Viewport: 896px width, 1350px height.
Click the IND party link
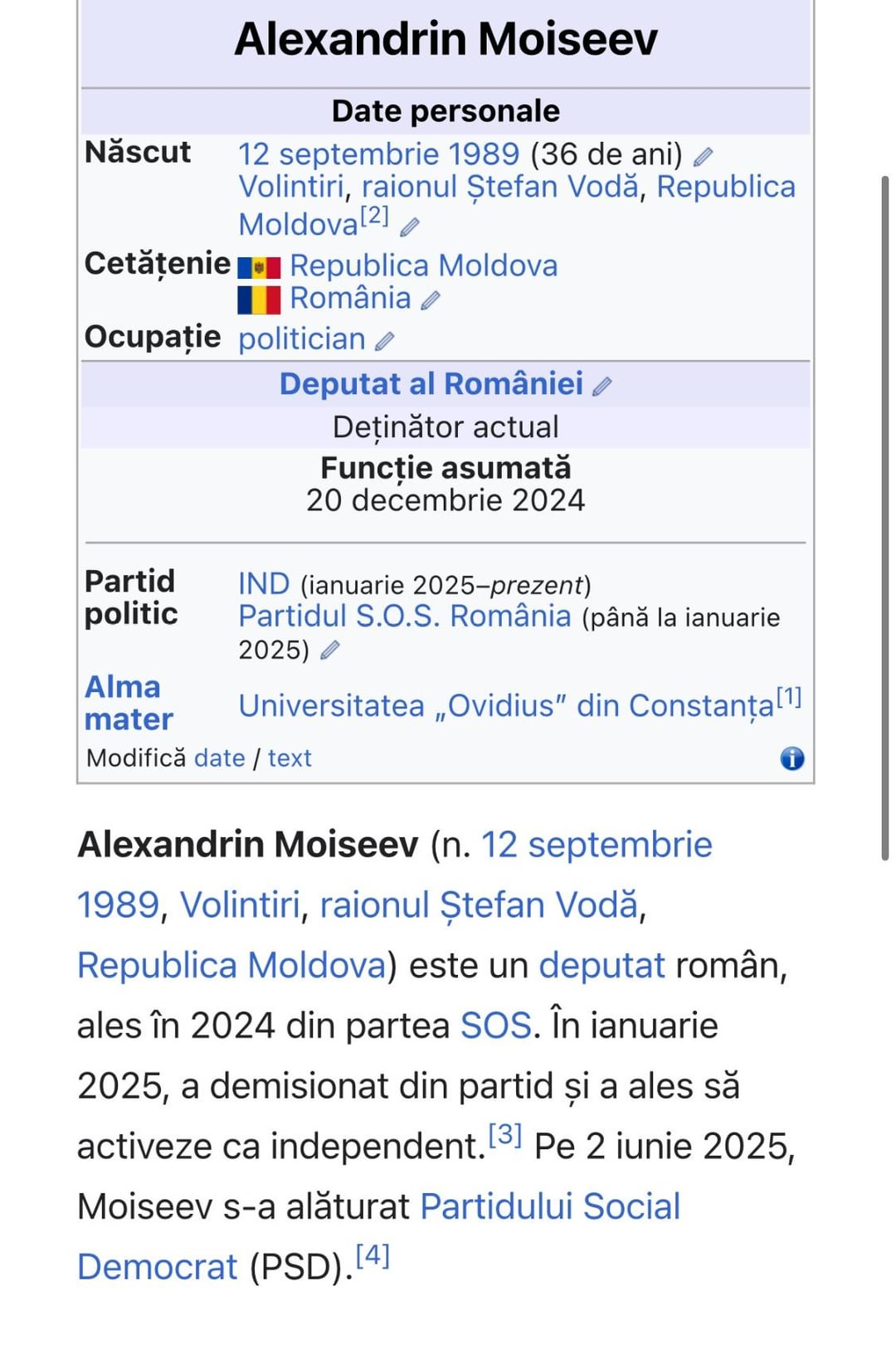click(264, 584)
